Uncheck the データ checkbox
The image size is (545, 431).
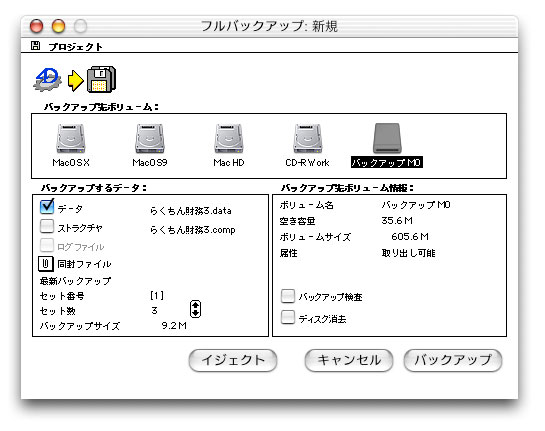pos(47,207)
